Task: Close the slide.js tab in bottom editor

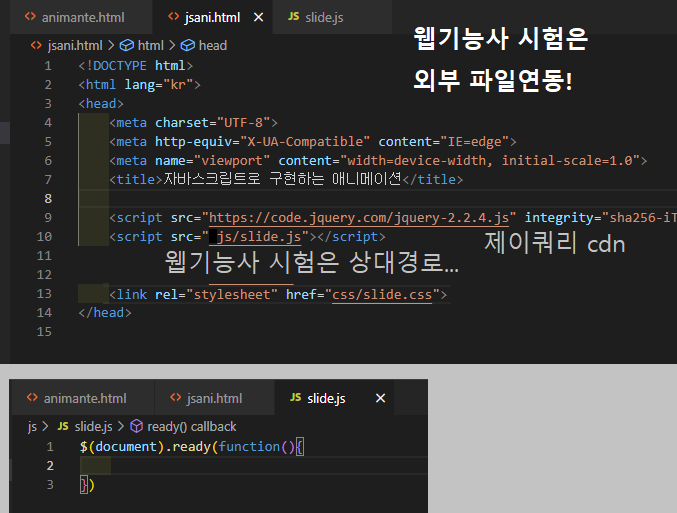Action: (x=380, y=398)
